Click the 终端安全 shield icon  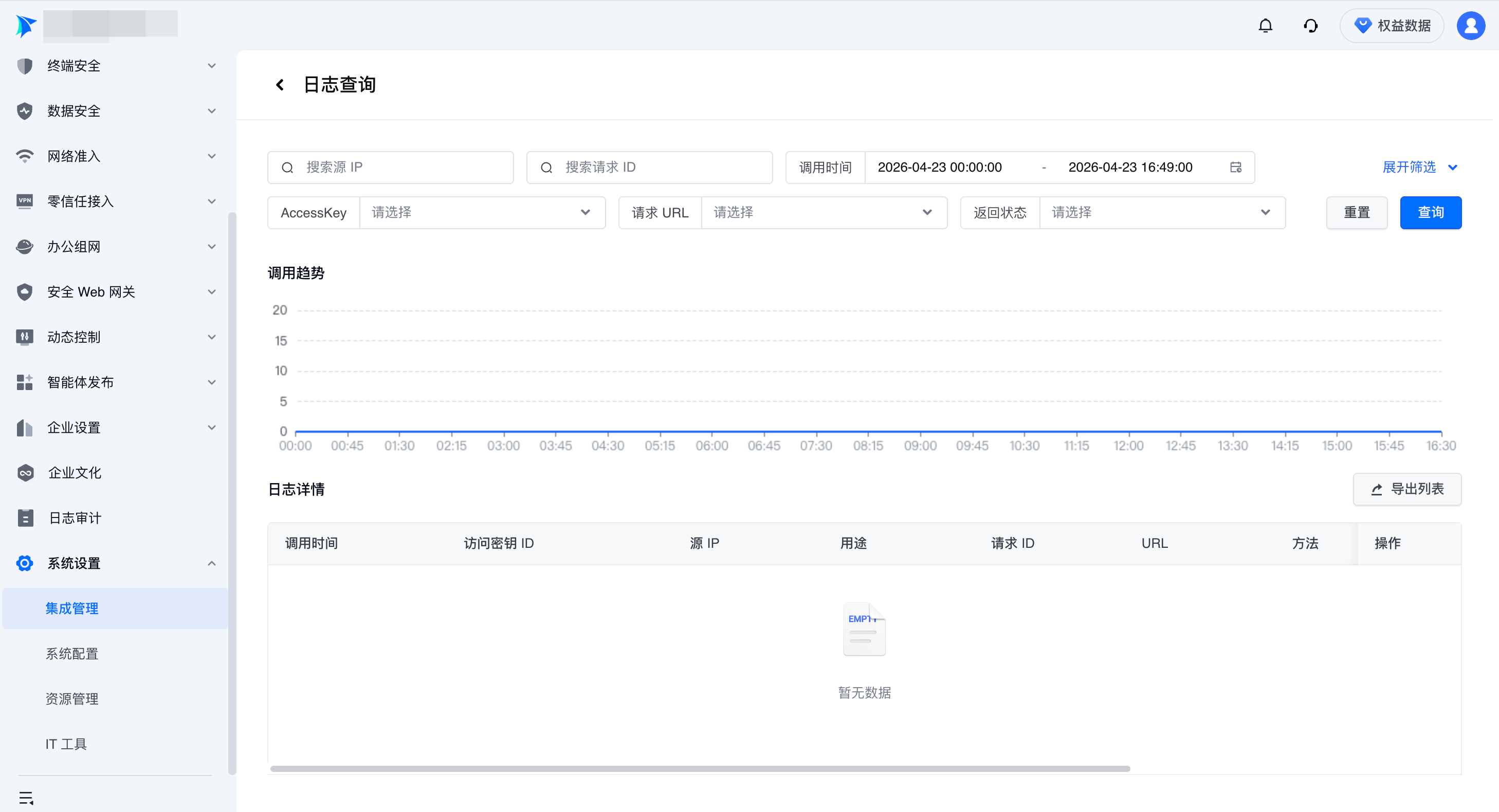pos(25,66)
